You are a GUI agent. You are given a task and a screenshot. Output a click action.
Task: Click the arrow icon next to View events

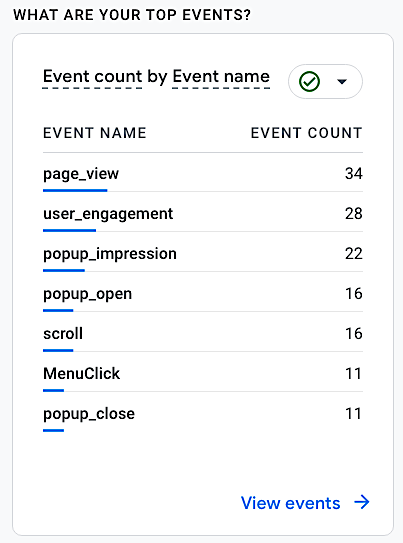pos(362,502)
